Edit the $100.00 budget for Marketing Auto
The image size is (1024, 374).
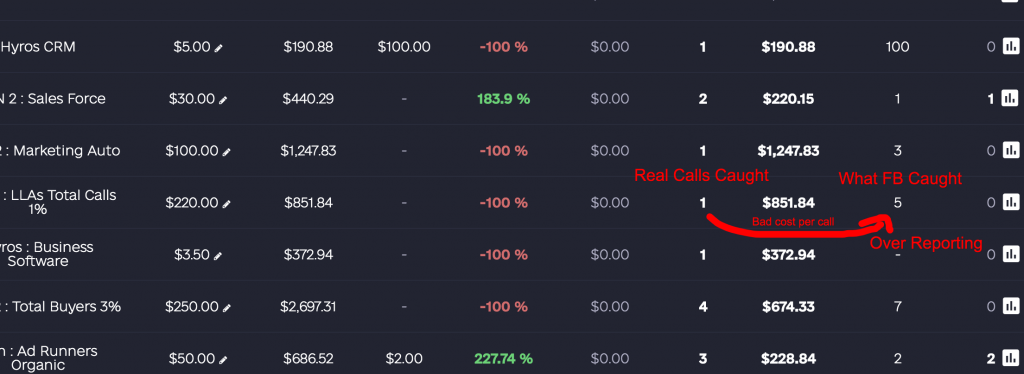point(227,152)
